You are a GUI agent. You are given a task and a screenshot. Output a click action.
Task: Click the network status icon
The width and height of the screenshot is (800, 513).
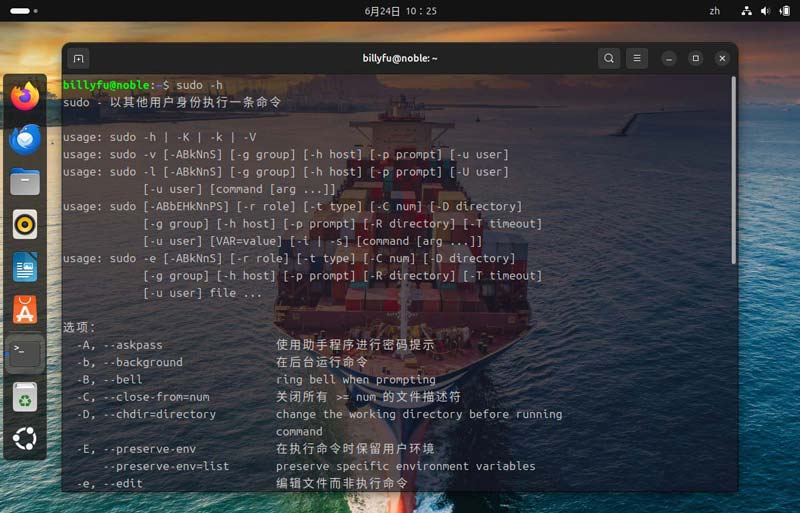pos(746,11)
